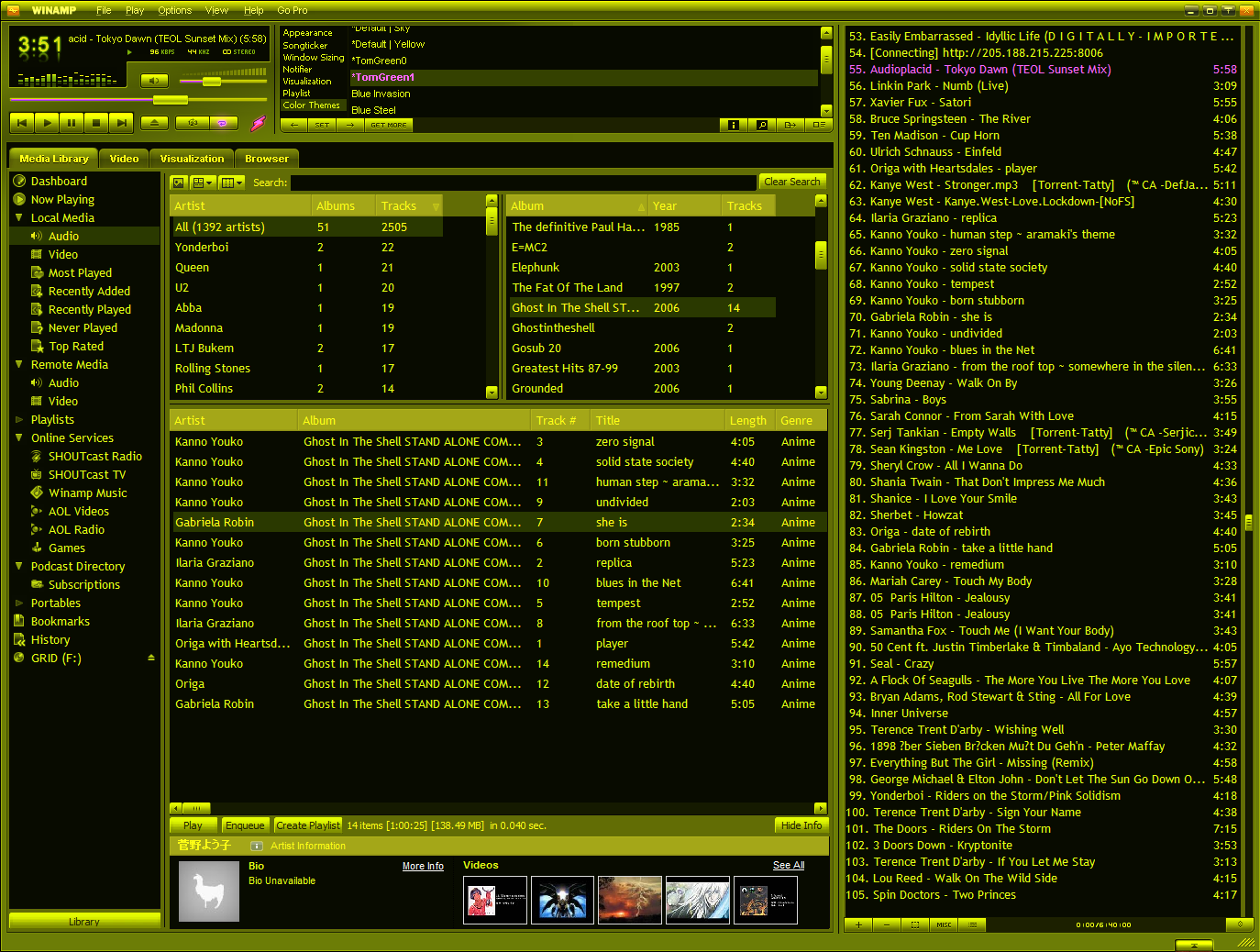Open the See All videos link
The width and height of the screenshot is (1260, 952).
click(789, 865)
